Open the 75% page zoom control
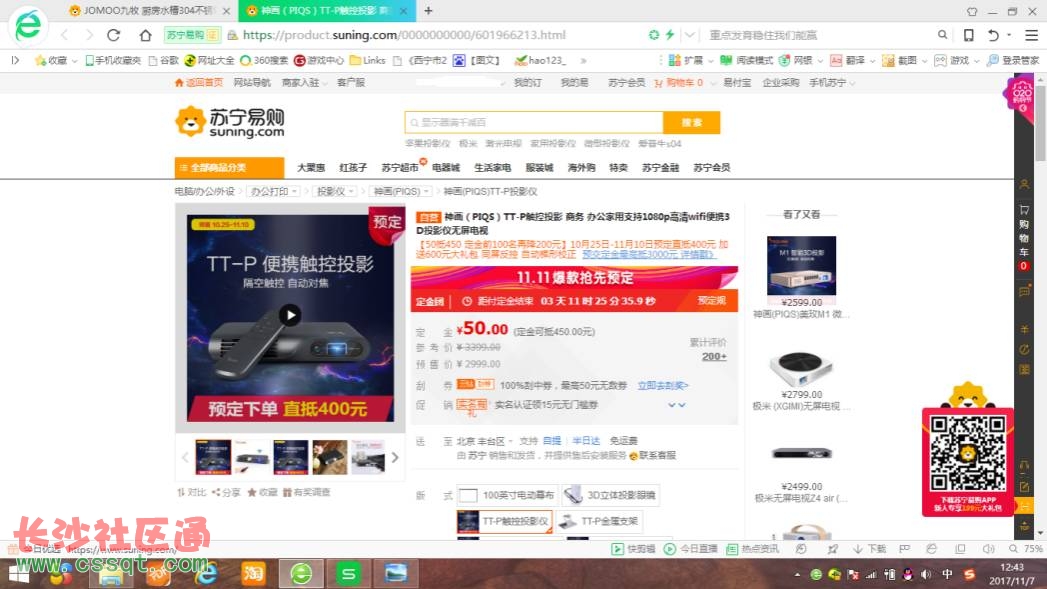Screen dimensions: 1047x589 click(x=1026, y=549)
